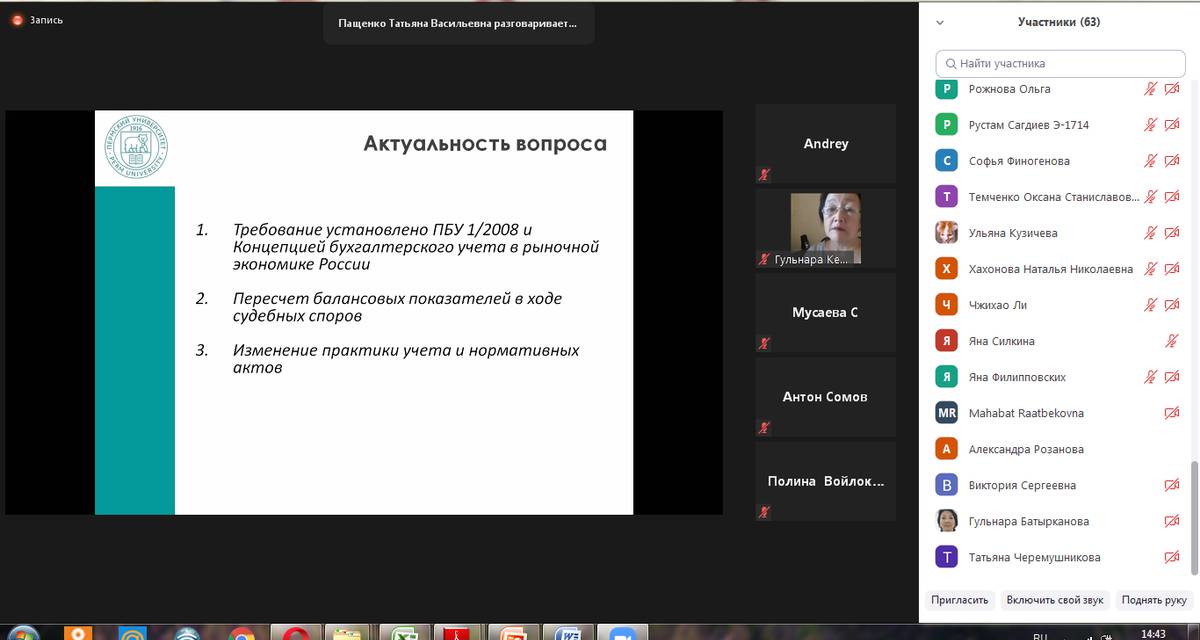Screen dimensions: 1200x640
Task: Select participant Александра Розанова in list
Action: point(1025,449)
